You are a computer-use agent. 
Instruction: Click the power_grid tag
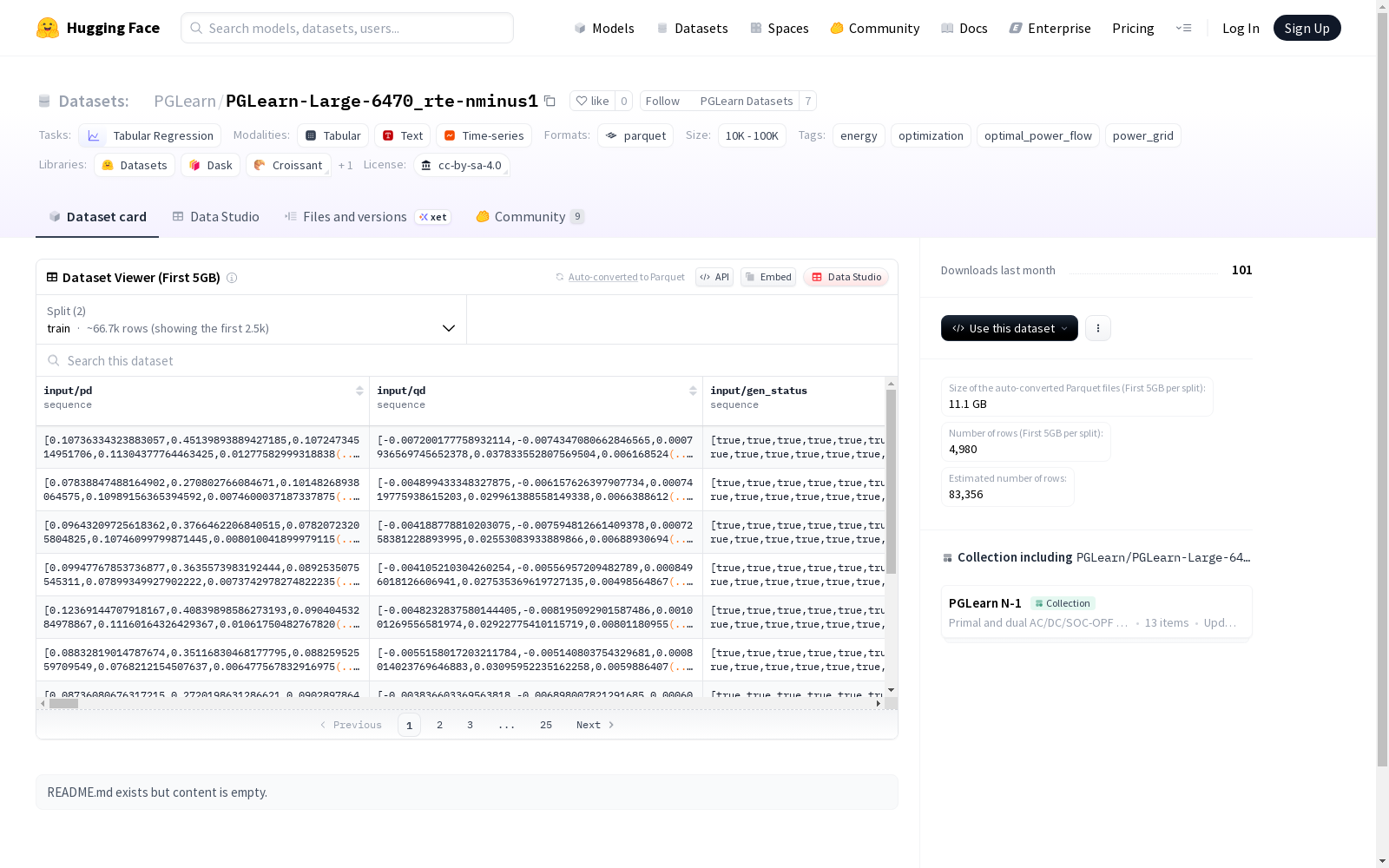pos(1142,135)
